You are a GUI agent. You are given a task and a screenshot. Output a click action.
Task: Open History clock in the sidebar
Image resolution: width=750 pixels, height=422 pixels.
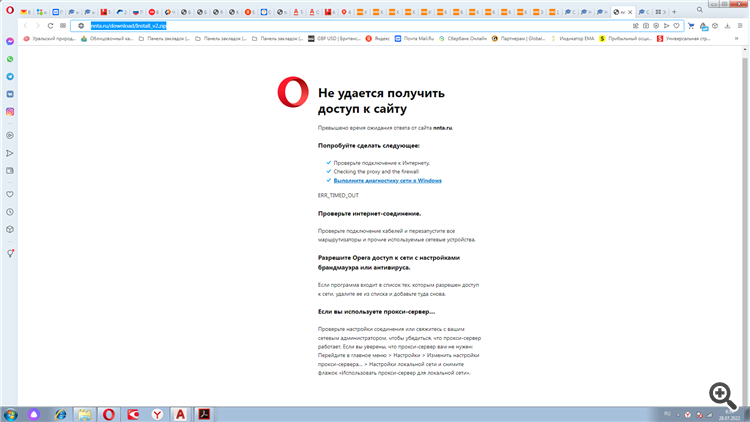pos(10,212)
